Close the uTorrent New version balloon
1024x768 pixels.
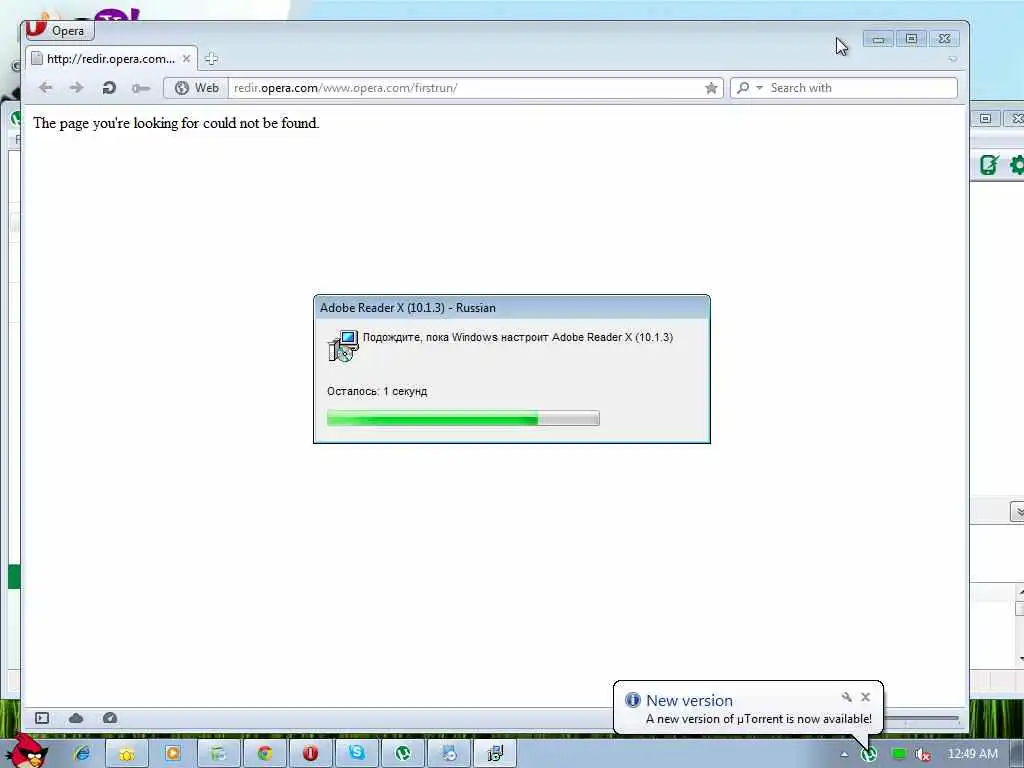coord(865,697)
